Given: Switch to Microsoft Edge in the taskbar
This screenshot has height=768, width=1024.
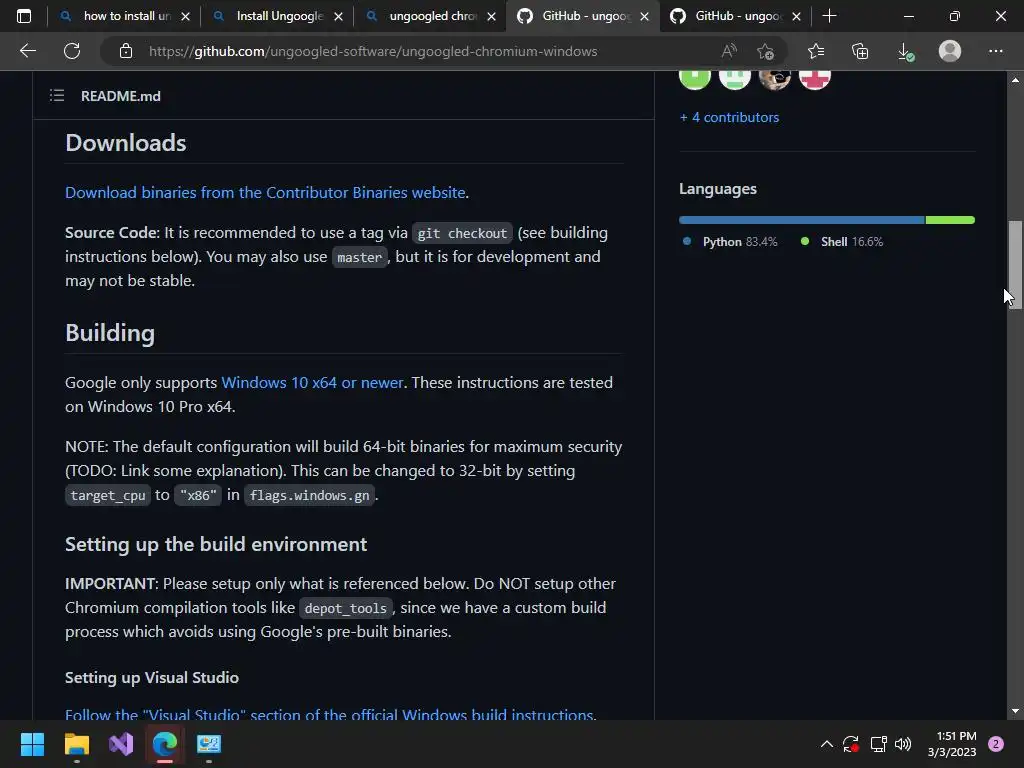Looking at the screenshot, I should (x=165, y=744).
